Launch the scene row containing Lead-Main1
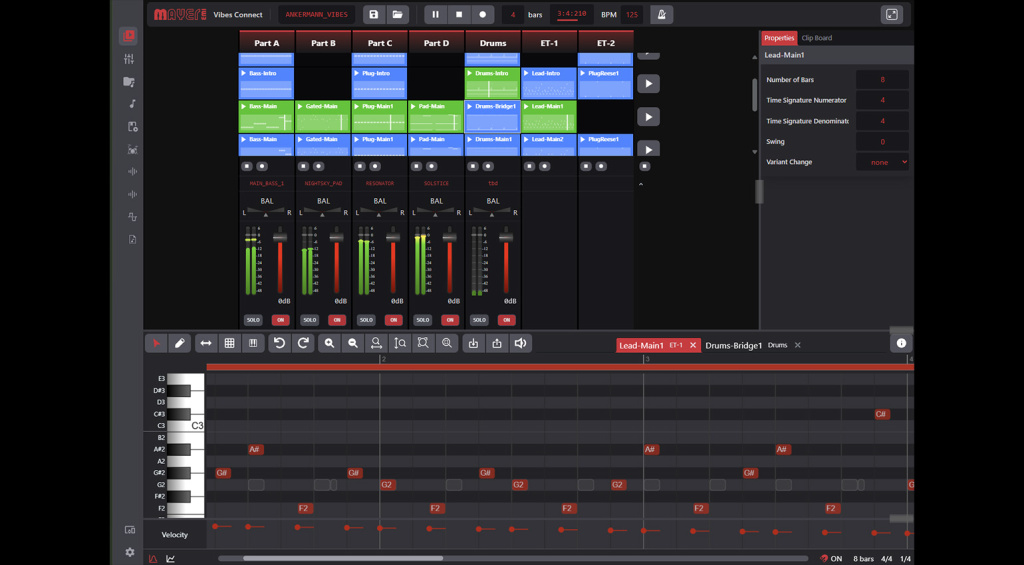 (648, 117)
